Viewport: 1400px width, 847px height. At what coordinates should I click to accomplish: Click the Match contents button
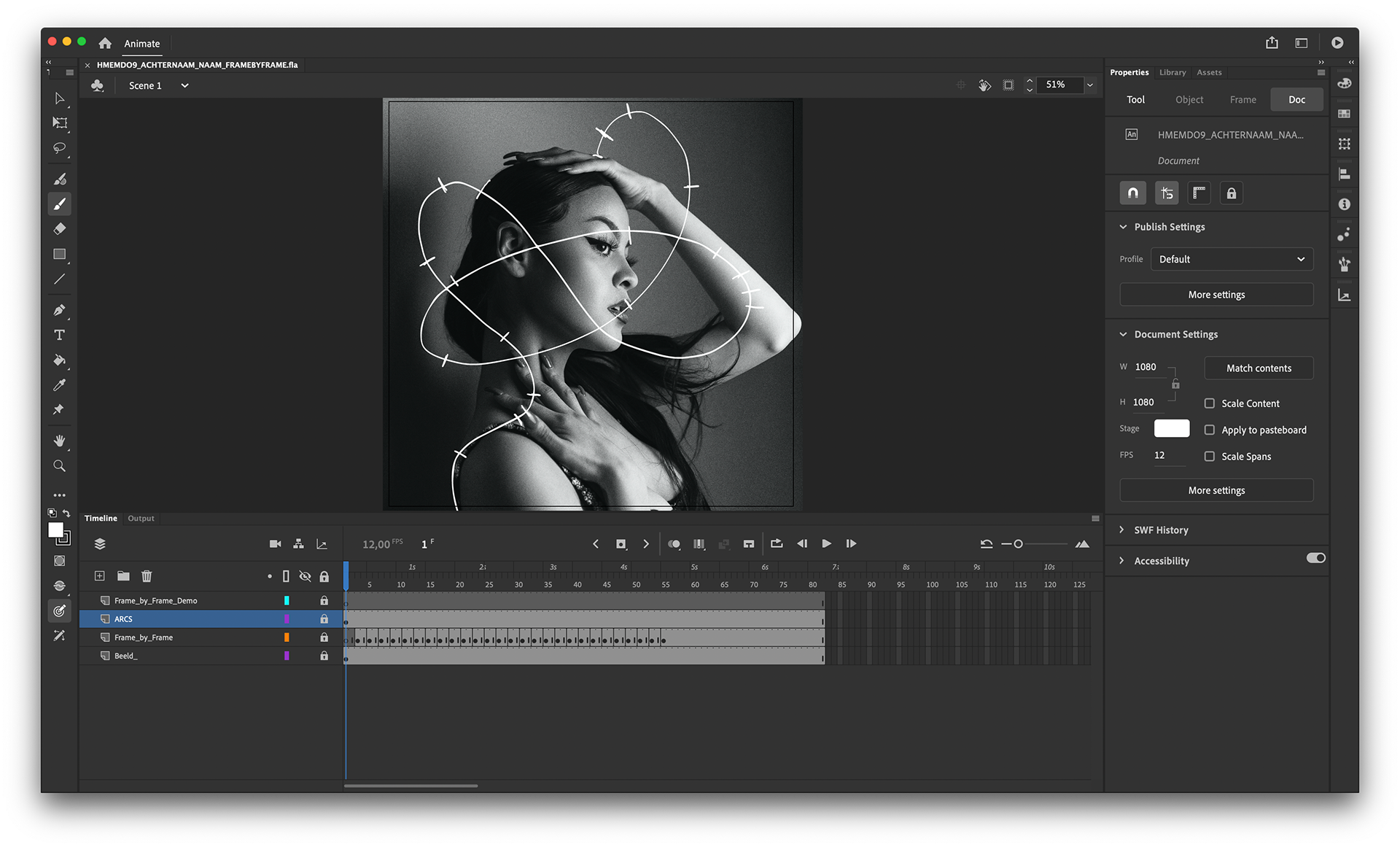click(1259, 368)
